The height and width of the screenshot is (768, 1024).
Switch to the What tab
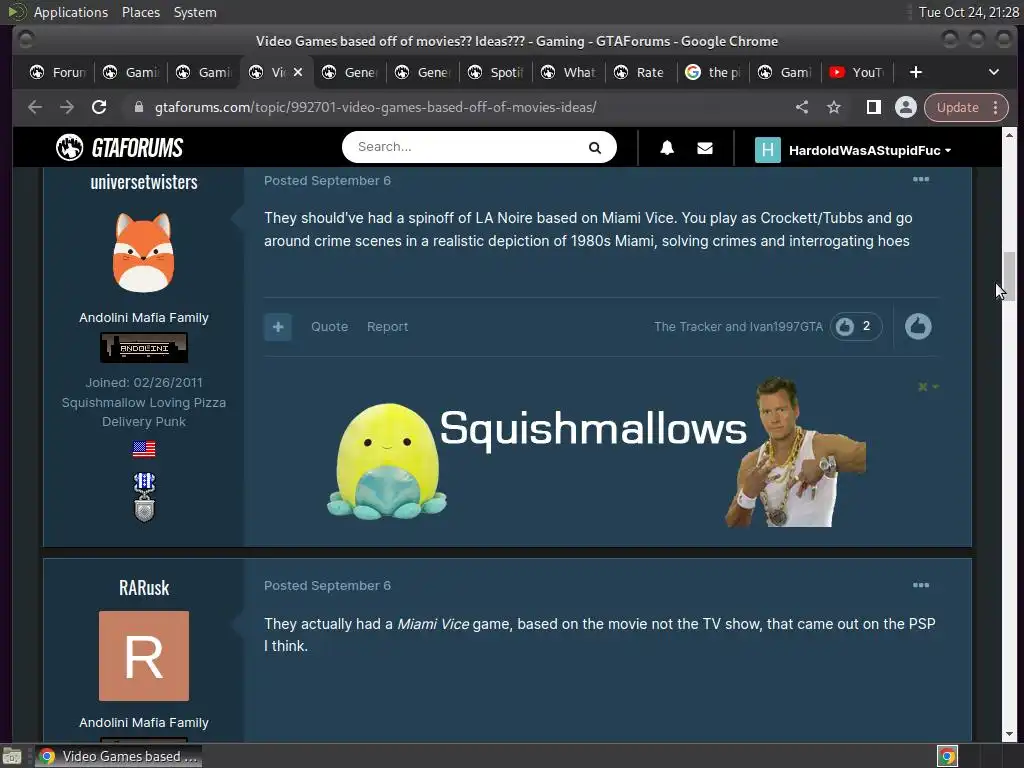click(x=568, y=72)
